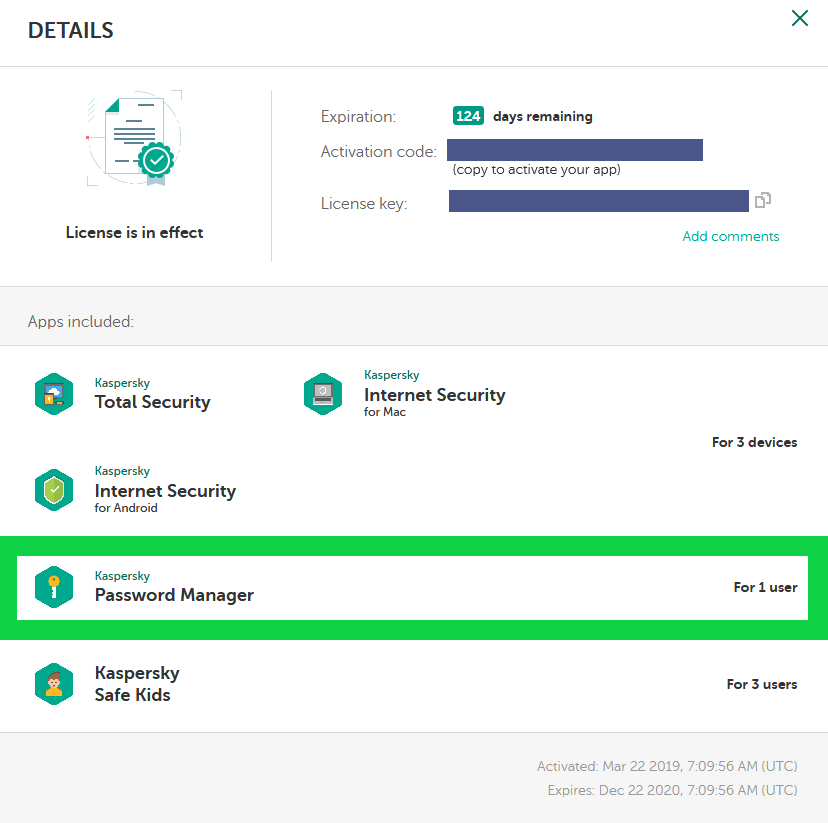Click the Internet Security for Android shield icon
This screenshot has width=828, height=823.
click(54, 490)
